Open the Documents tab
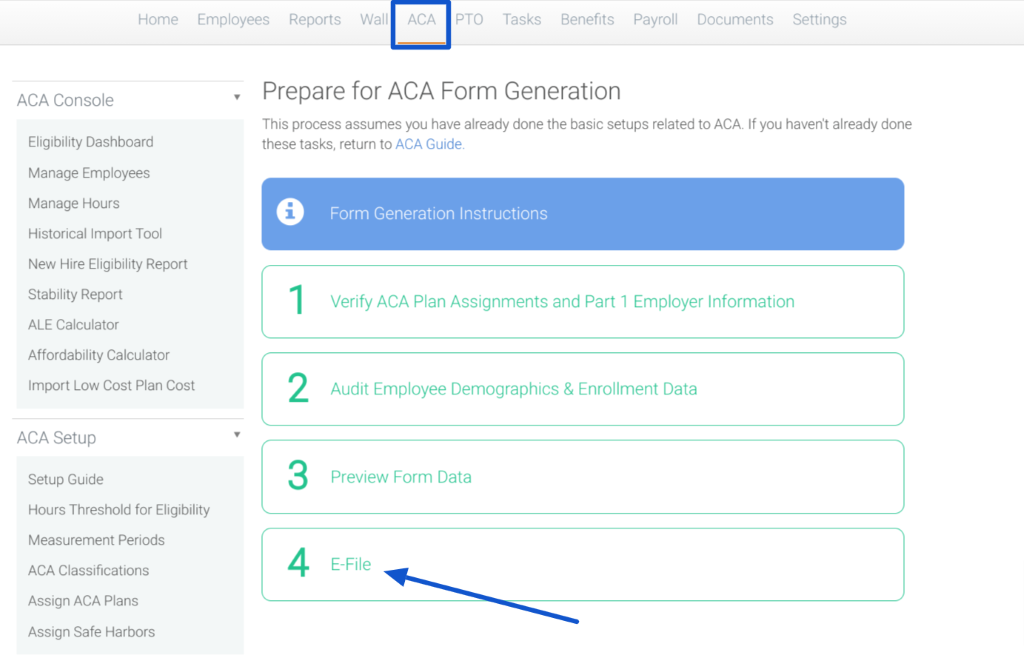The image size is (1024, 661). (735, 20)
